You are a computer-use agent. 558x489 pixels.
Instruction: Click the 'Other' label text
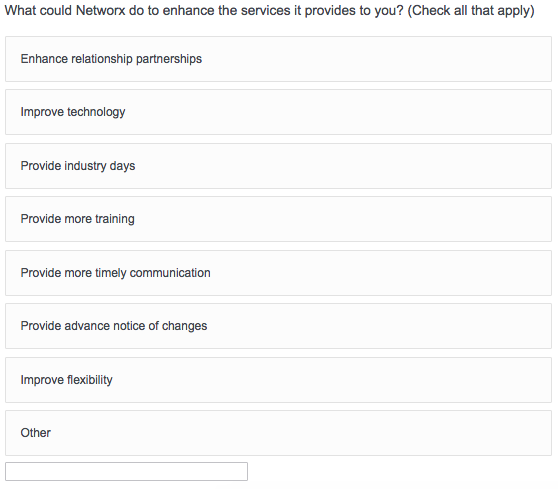point(36,433)
